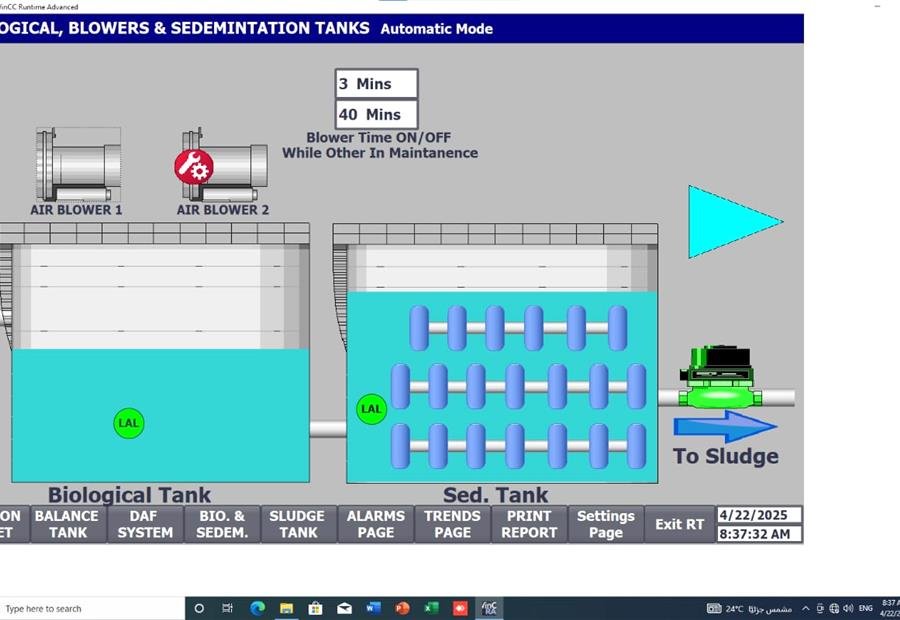The image size is (900, 620).
Task: Click the Exit RT button
Action: pos(680,524)
